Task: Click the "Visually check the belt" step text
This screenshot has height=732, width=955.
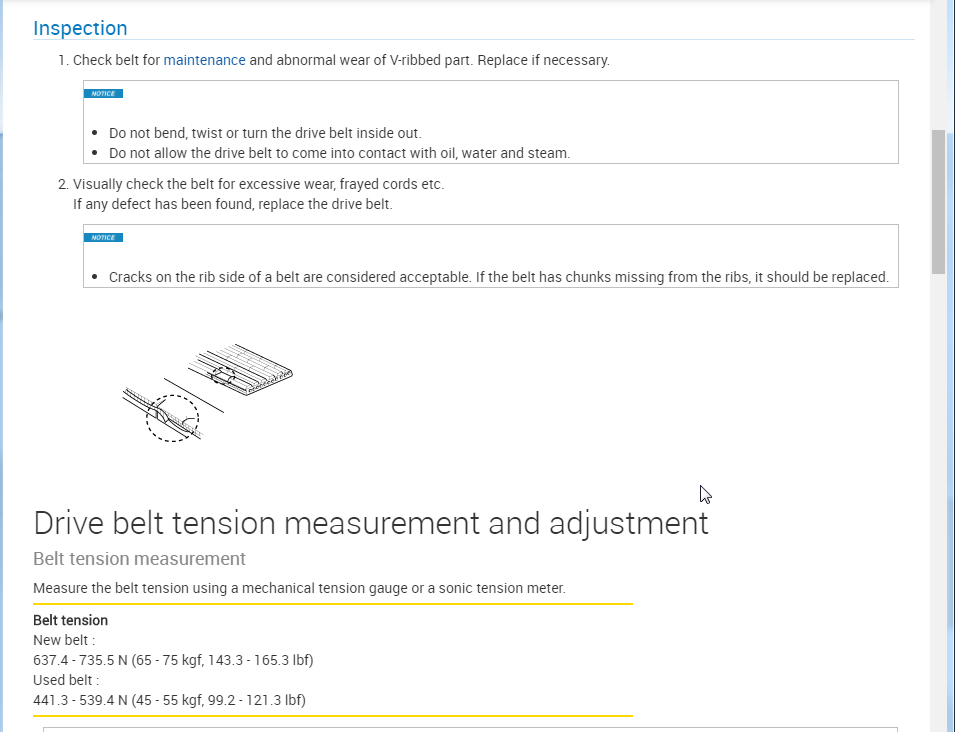Action: [258, 185]
